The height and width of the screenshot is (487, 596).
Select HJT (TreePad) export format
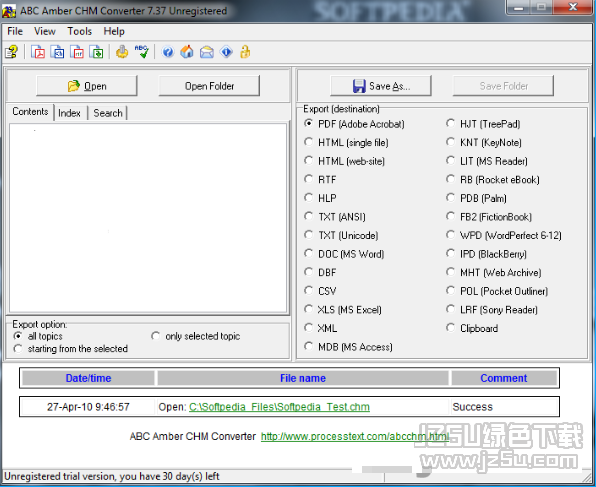[484, 124]
